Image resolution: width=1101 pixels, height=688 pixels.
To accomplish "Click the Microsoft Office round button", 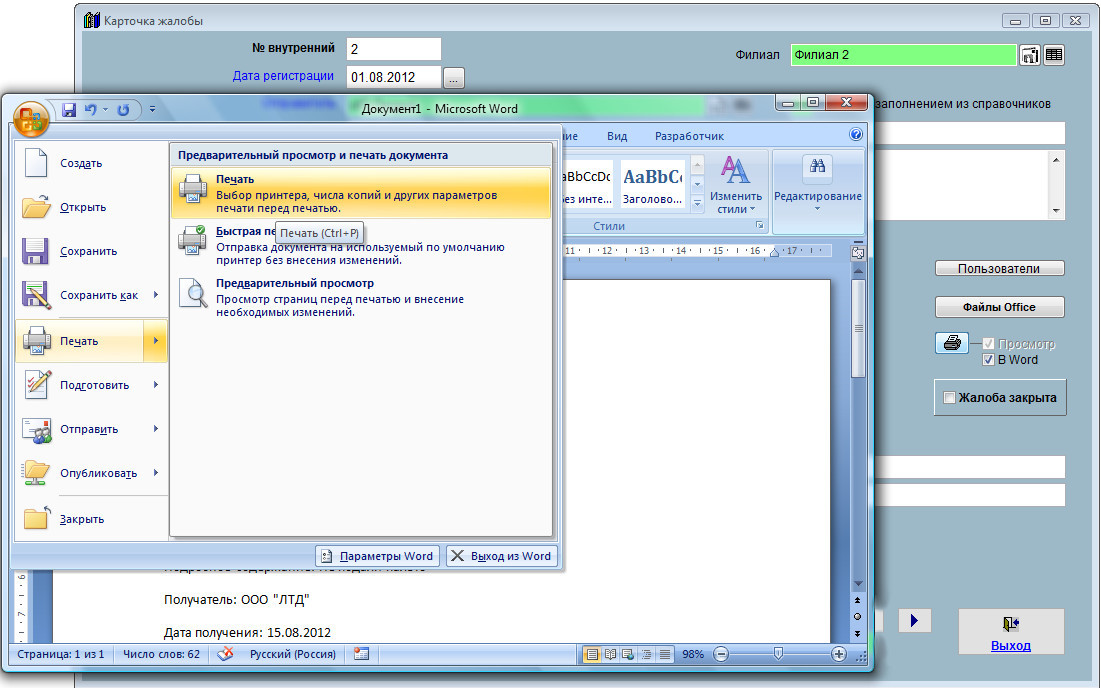I will (x=31, y=119).
